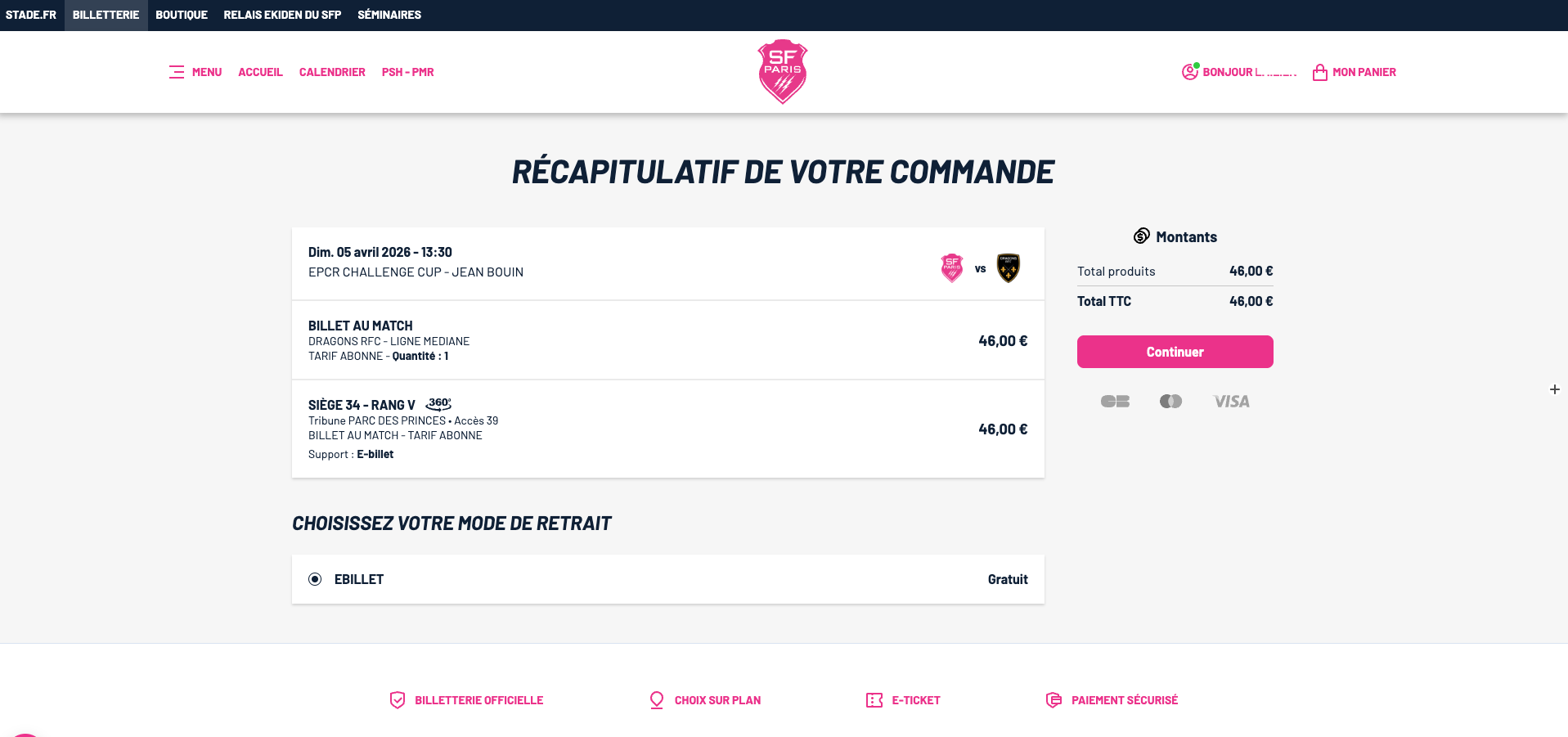Navigate to PSH - PMR page

tap(407, 72)
